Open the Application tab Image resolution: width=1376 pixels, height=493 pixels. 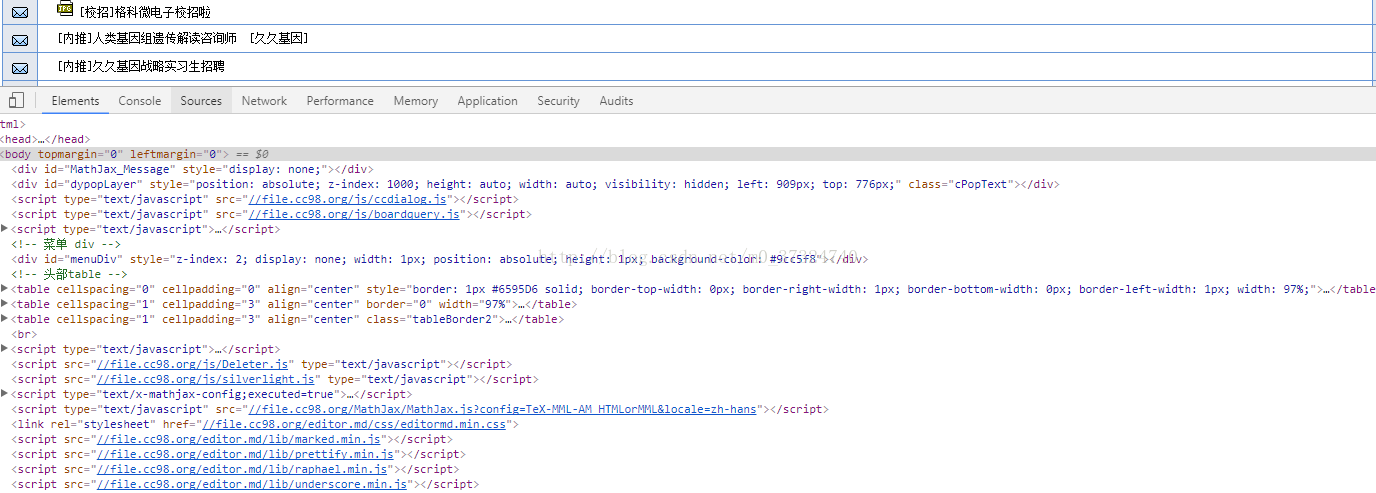coord(487,100)
